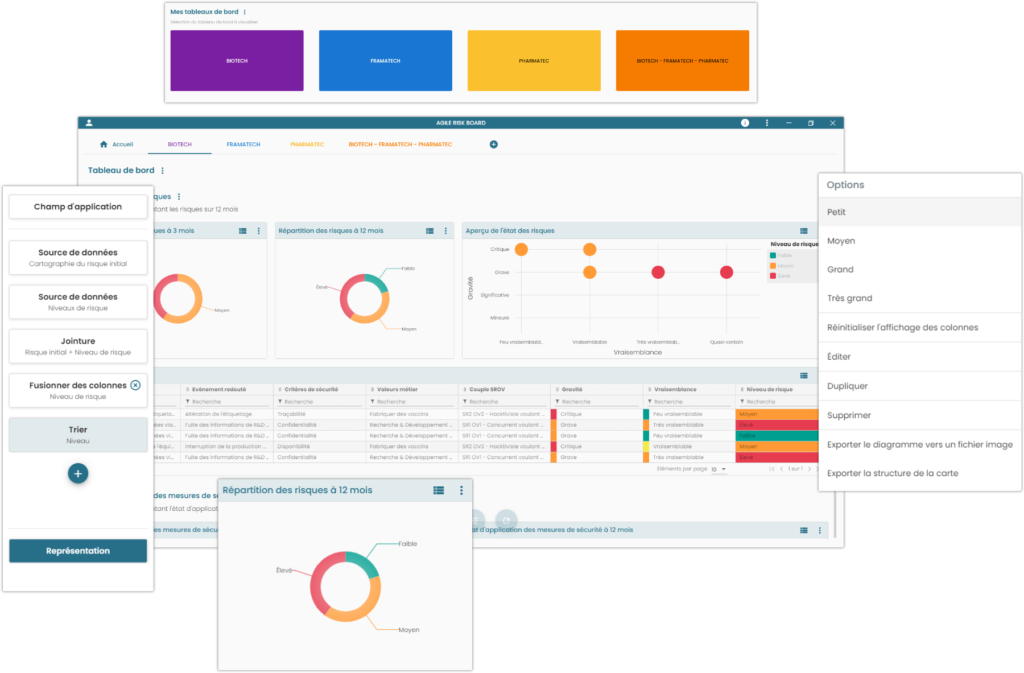Click the Représentation button

(77, 550)
